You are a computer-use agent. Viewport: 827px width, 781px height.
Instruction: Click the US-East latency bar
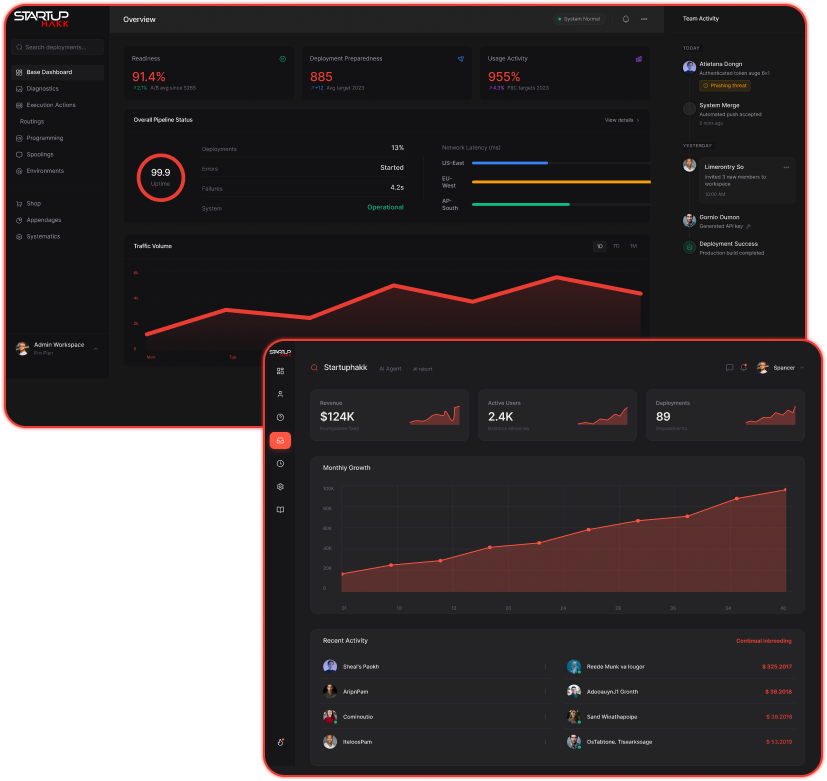(x=509, y=162)
